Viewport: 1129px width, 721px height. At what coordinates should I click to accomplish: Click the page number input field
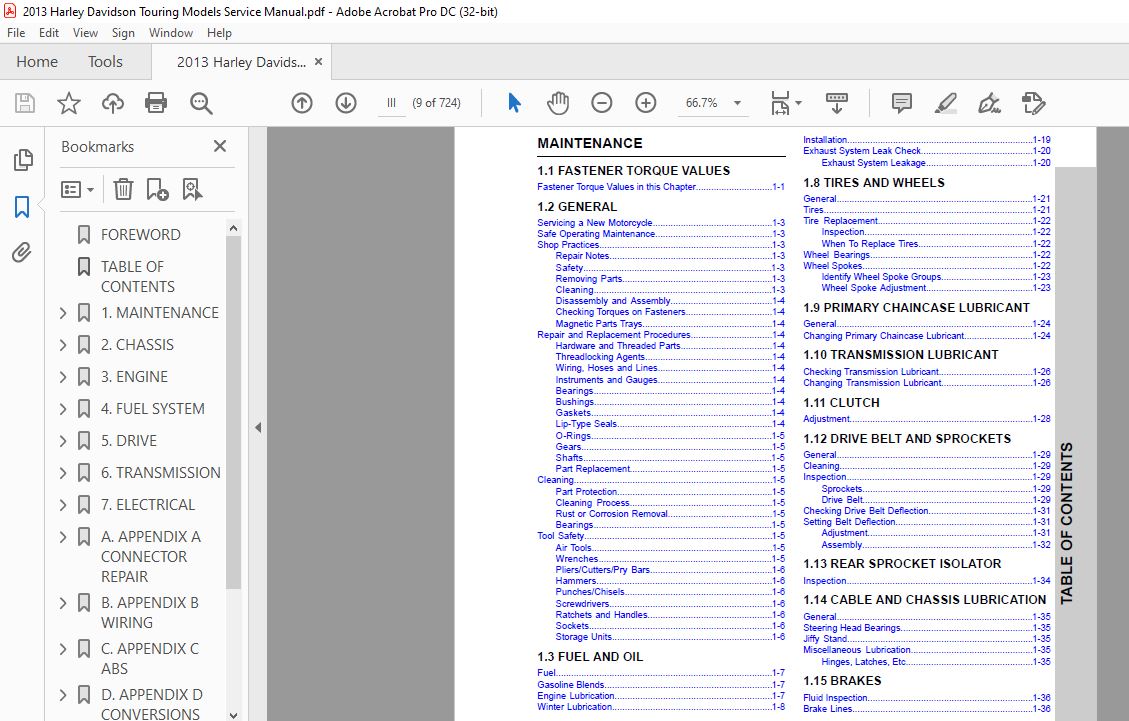pos(392,103)
